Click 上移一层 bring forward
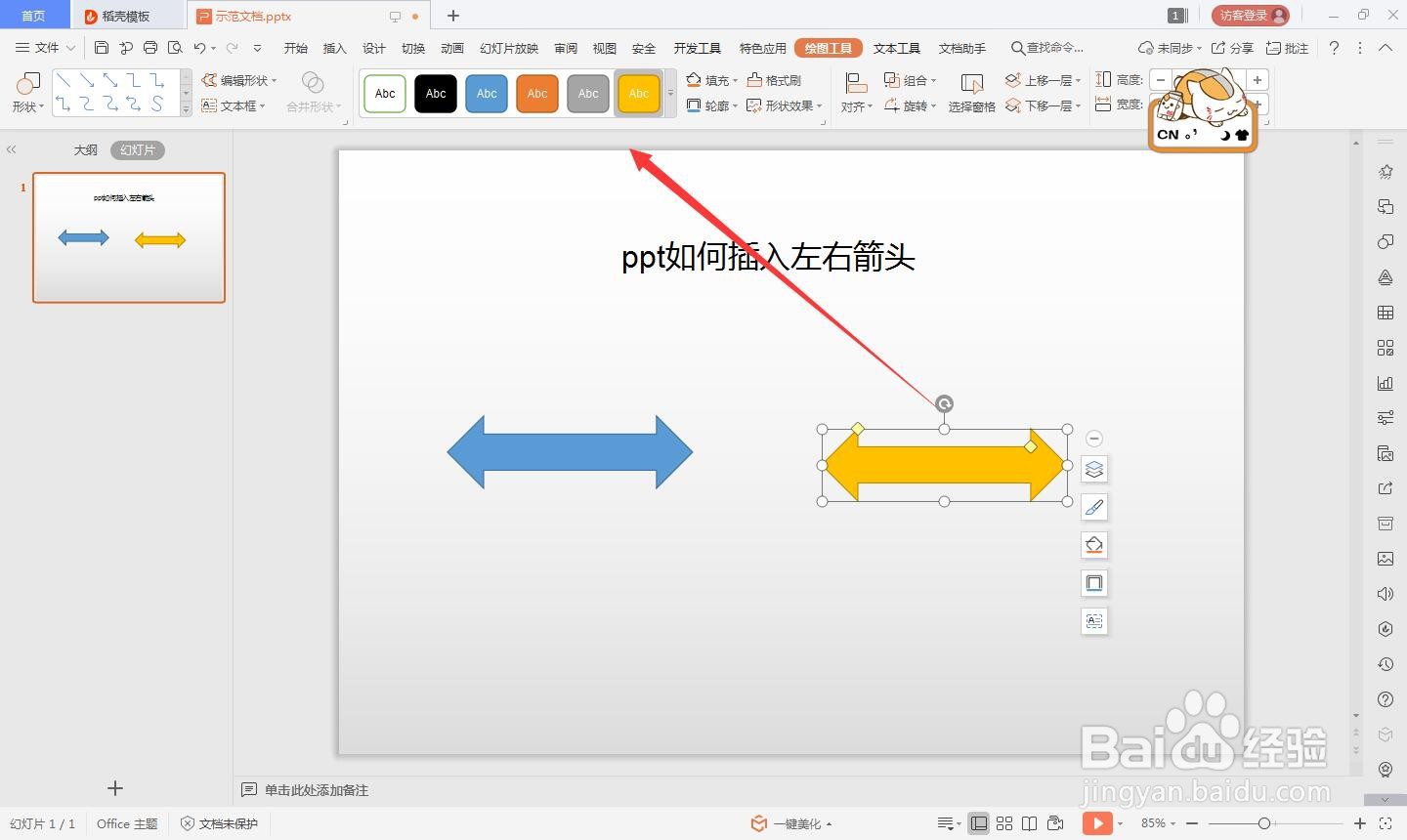 1043,80
